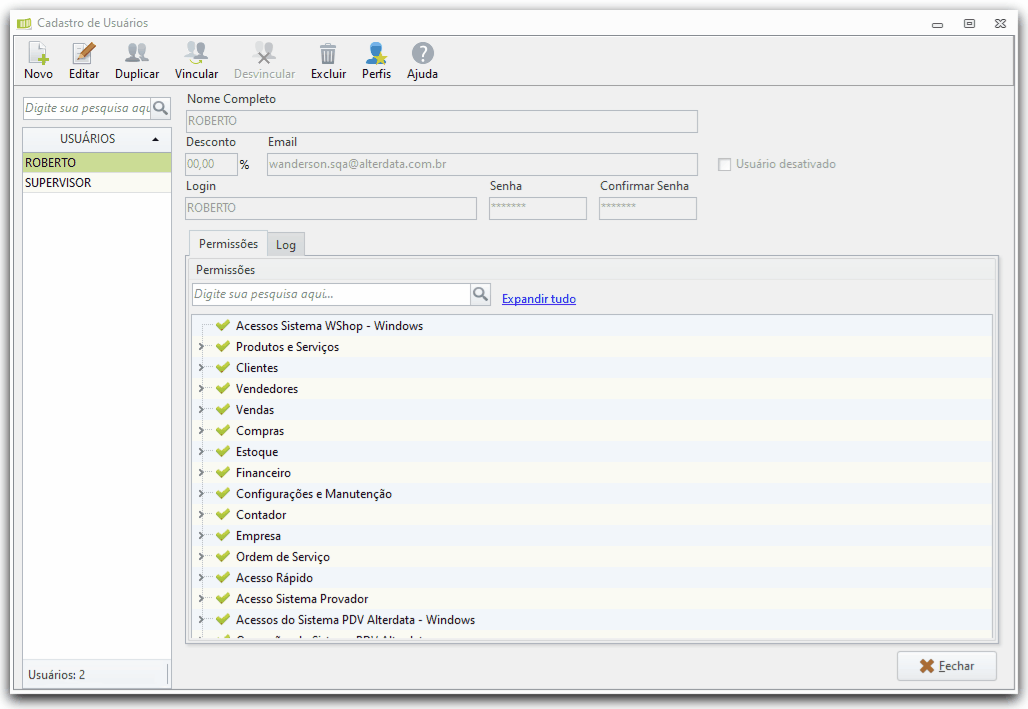This screenshot has height=709, width=1028.
Task: Toggle the Estoque permission checkmark
Action: 223,451
